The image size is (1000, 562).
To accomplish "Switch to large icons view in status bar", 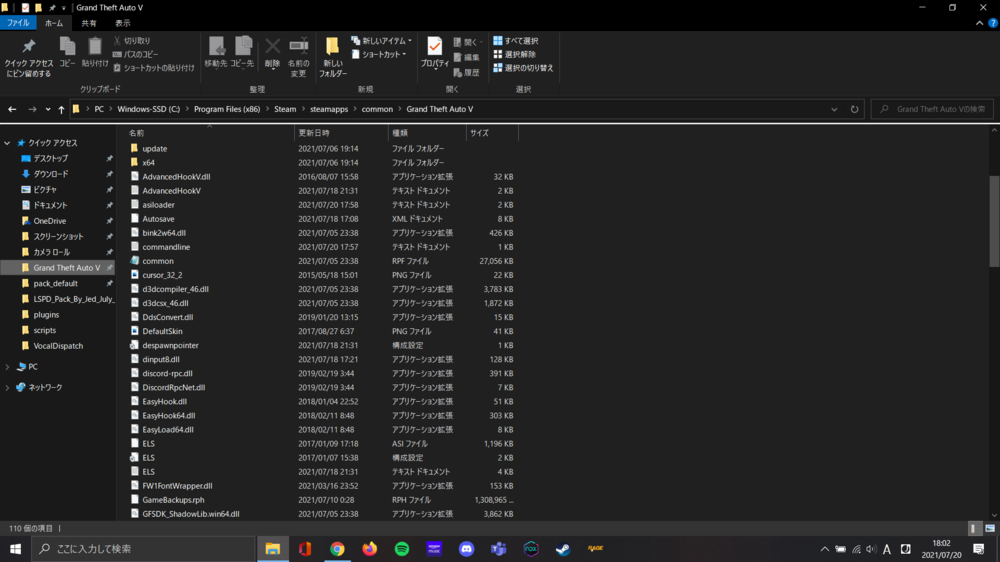I will (x=990, y=528).
